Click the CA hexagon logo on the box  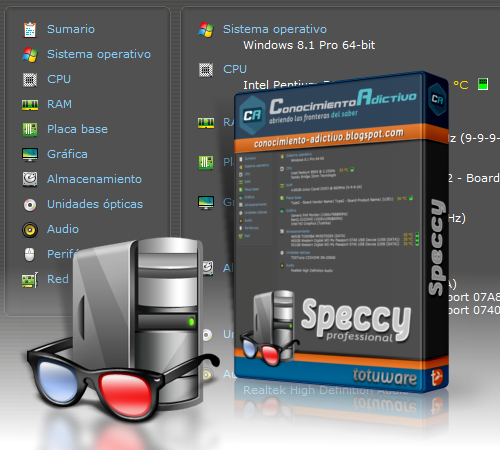pyautogui.click(x=253, y=115)
